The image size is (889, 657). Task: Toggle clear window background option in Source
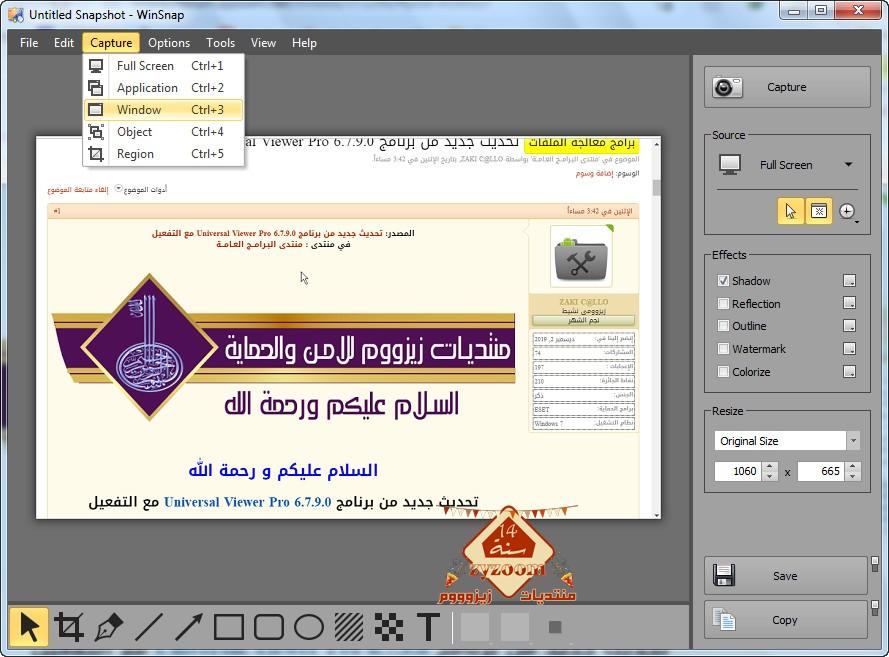click(818, 211)
